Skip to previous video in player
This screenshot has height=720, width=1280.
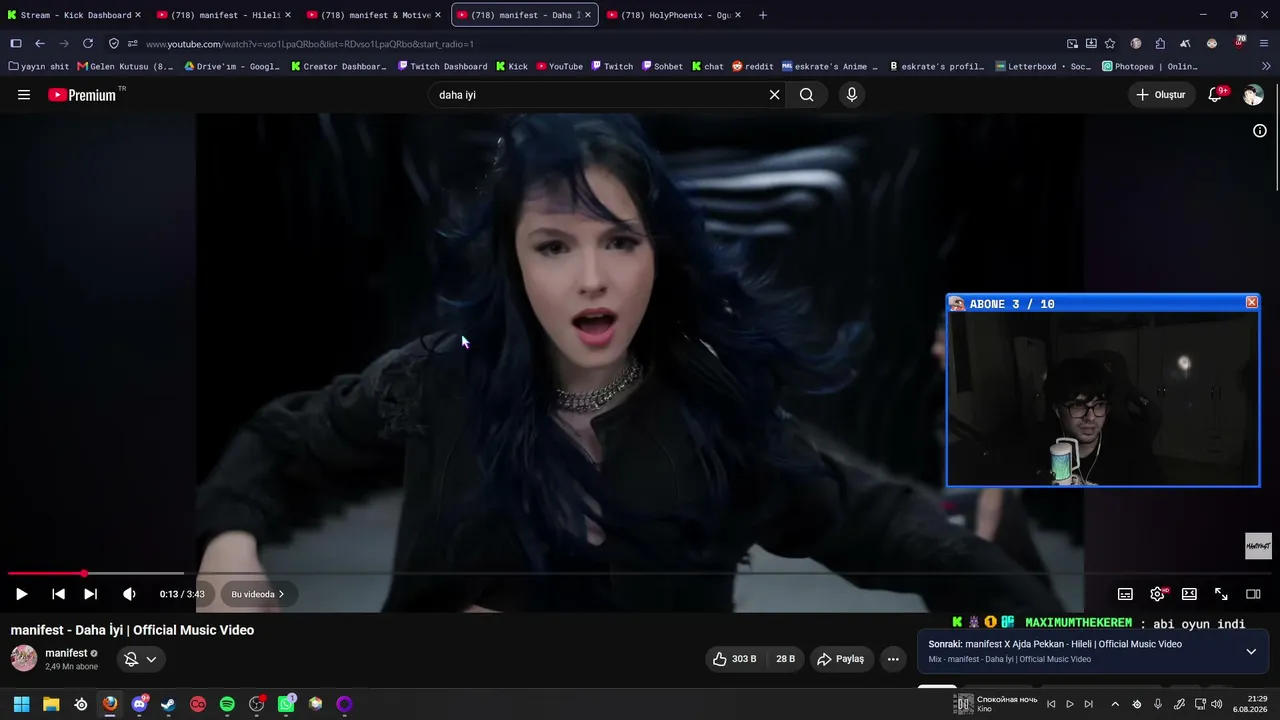58,594
